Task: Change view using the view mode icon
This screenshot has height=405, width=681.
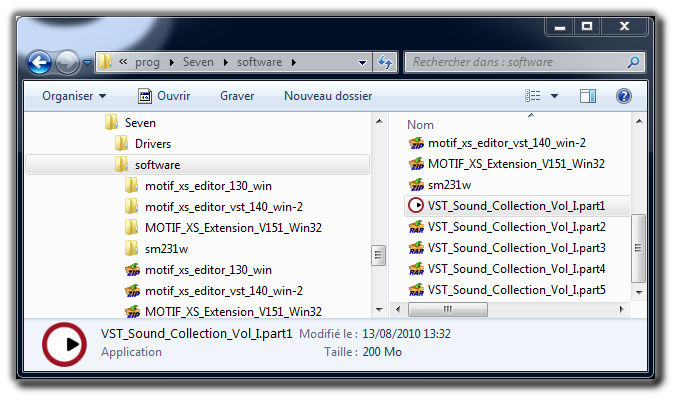Action: pyautogui.click(x=532, y=96)
